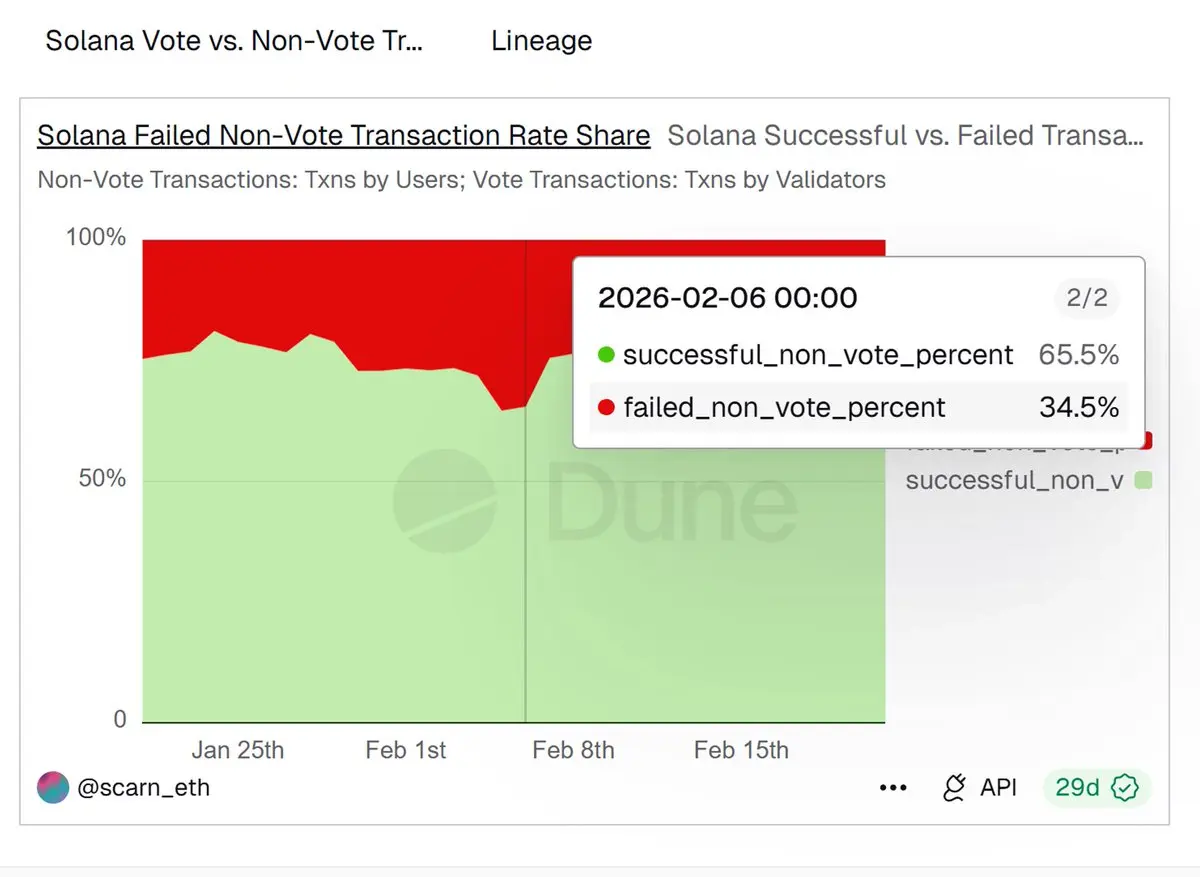This screenshot has height=877, width=1200.
Task: Visit the @scarn_eth profile link
Action: [x=144, y=788]
